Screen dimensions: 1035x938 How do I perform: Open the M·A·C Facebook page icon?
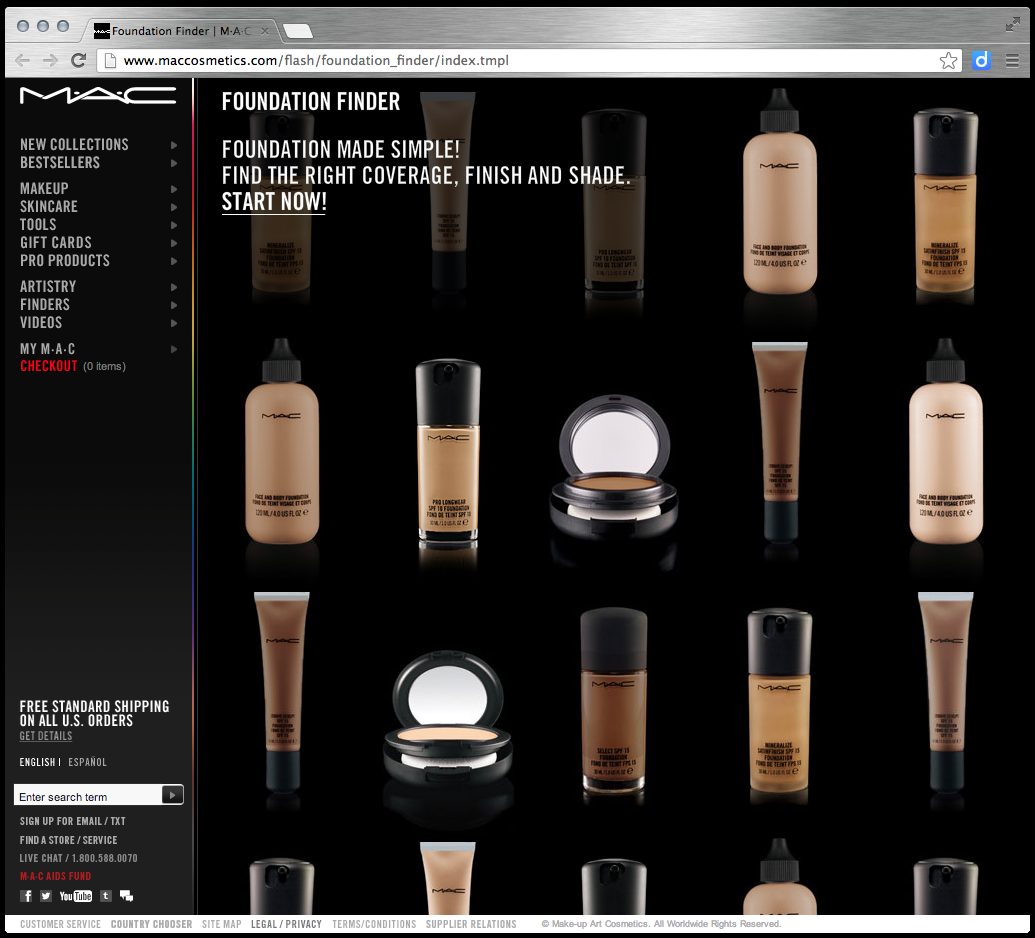tap(26, 896)
